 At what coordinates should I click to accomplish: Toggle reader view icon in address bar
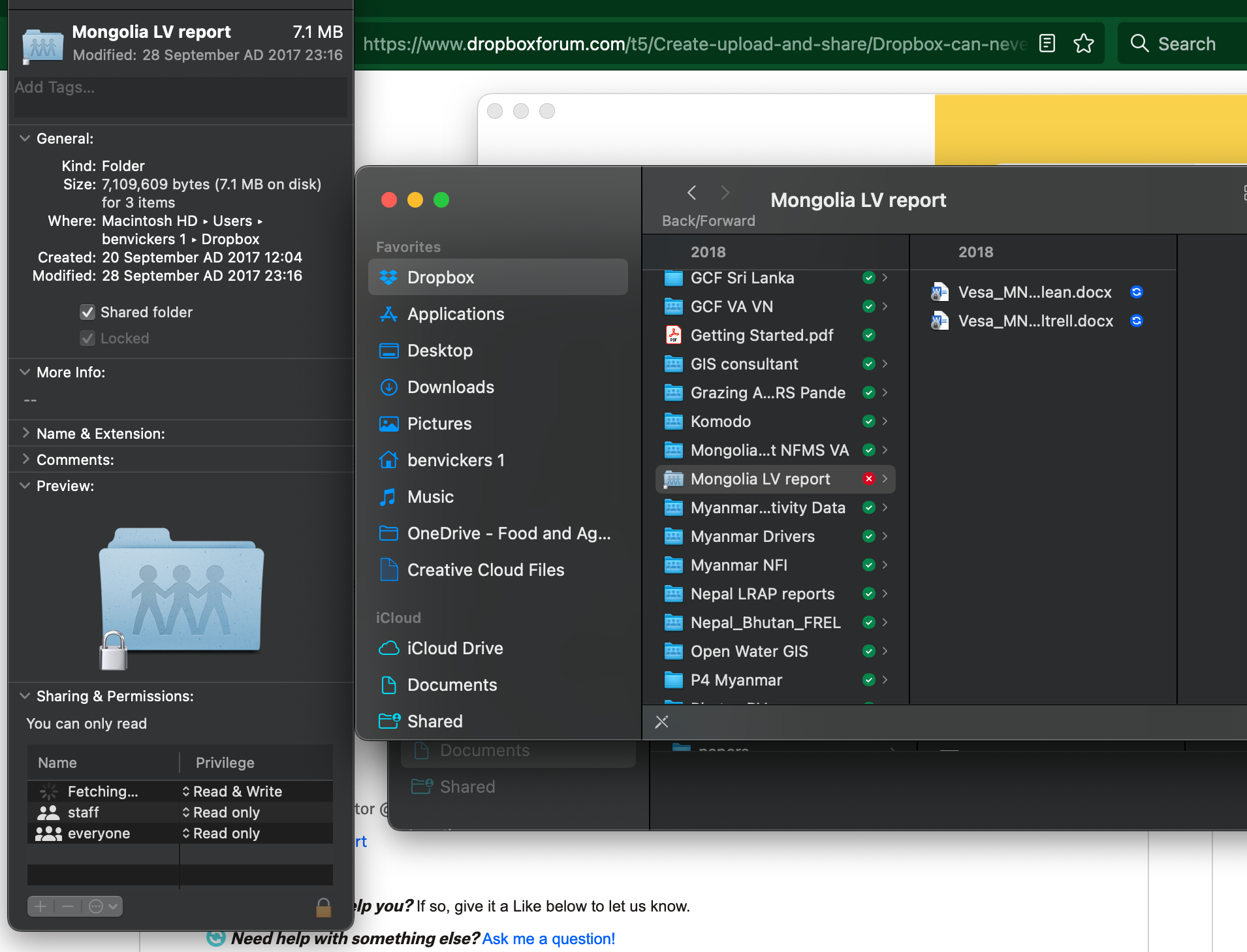pyautogui.click(x=1047, y=44)
